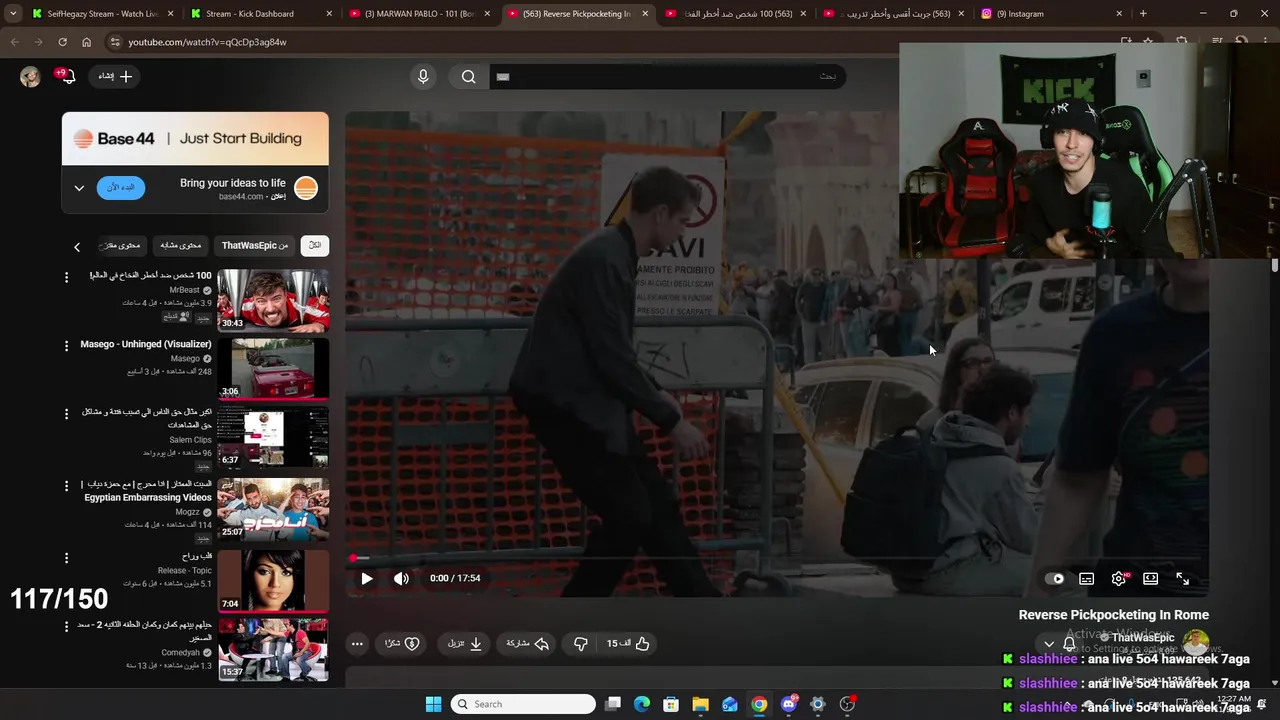1280x720 pixels.
Task: Open the 7:04 Release Topic thumbnail
Action: point(273,580)
